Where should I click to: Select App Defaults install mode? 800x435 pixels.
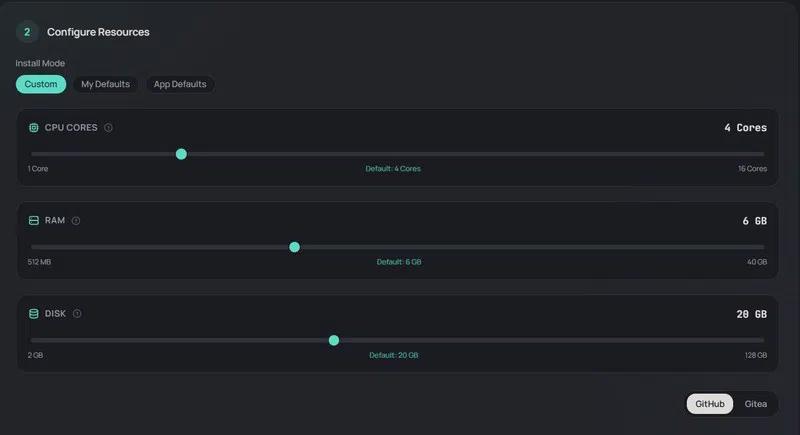point(180,84)
